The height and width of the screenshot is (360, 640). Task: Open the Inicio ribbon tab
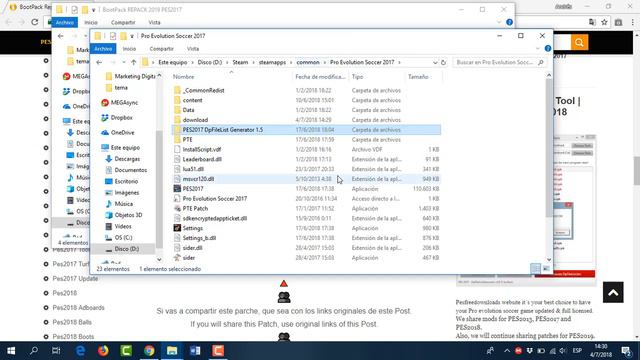(x=129, y=49)
